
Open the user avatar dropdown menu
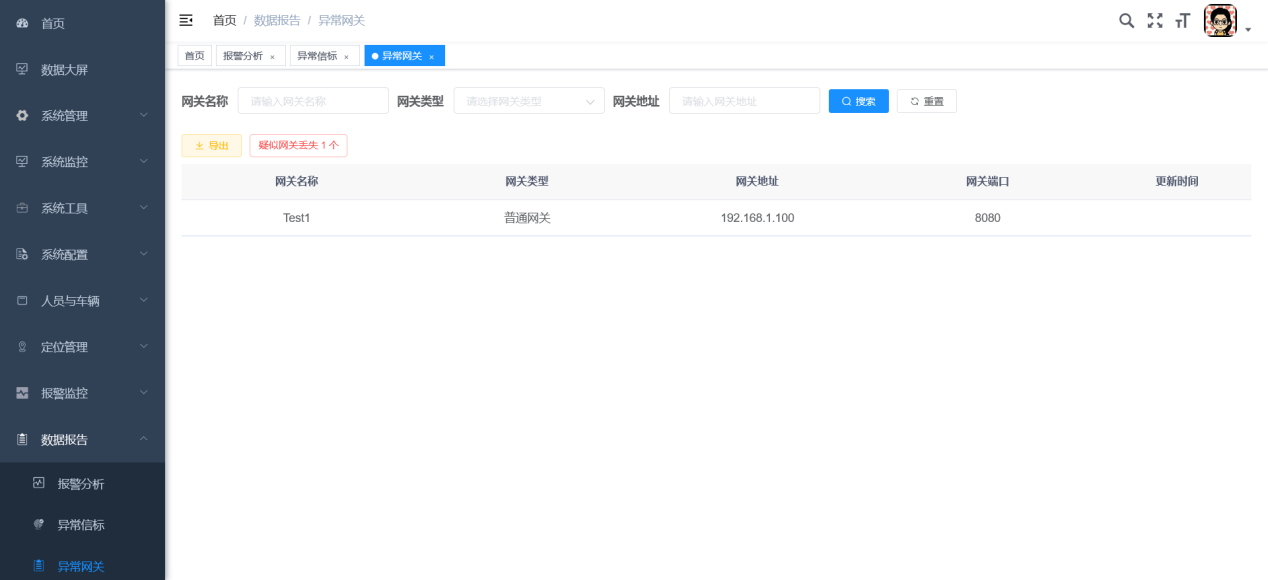1220,20
